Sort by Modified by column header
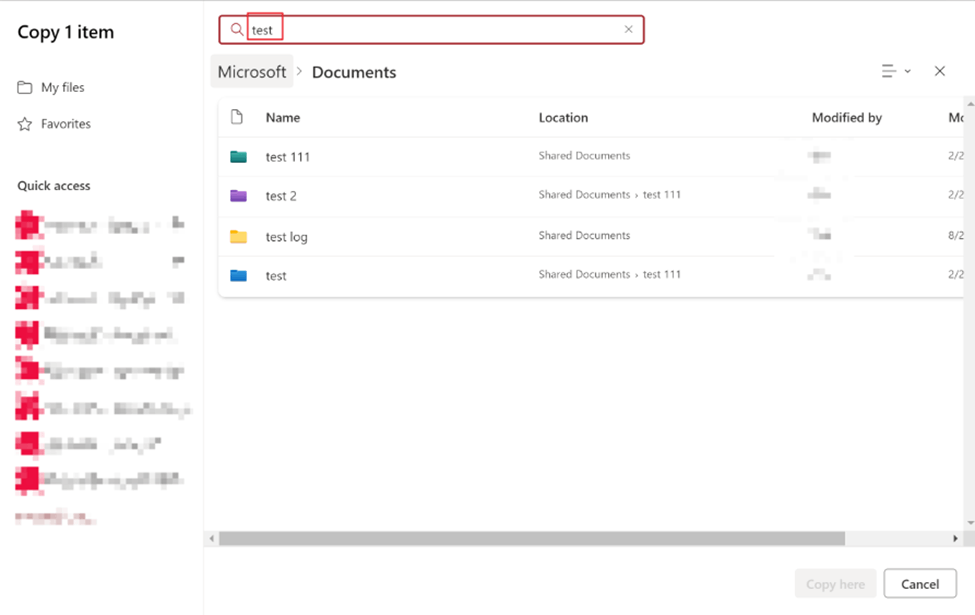This screenshot has height=615, width=975. 847,118
